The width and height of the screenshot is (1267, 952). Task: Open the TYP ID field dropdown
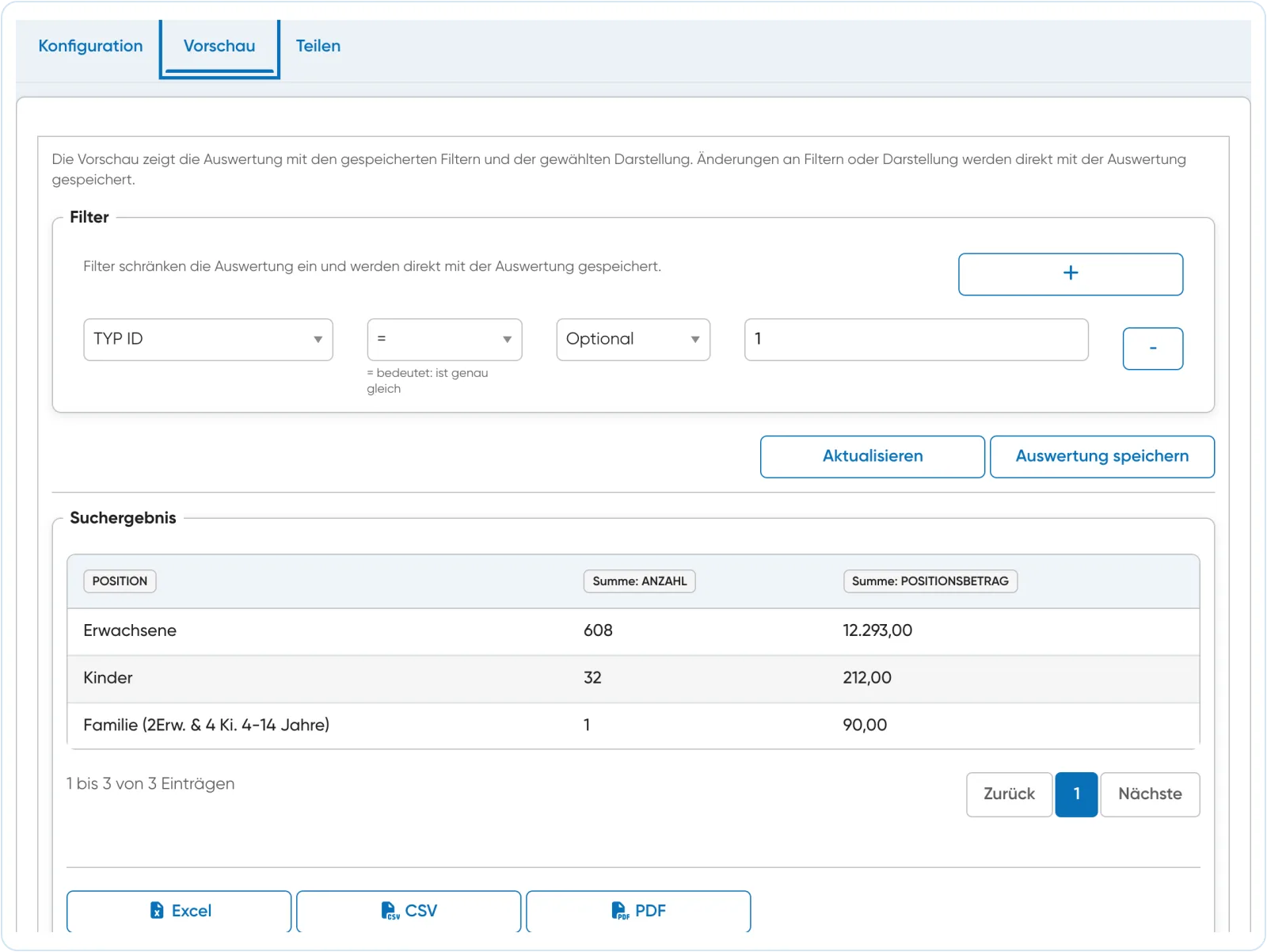pos(208,340)
